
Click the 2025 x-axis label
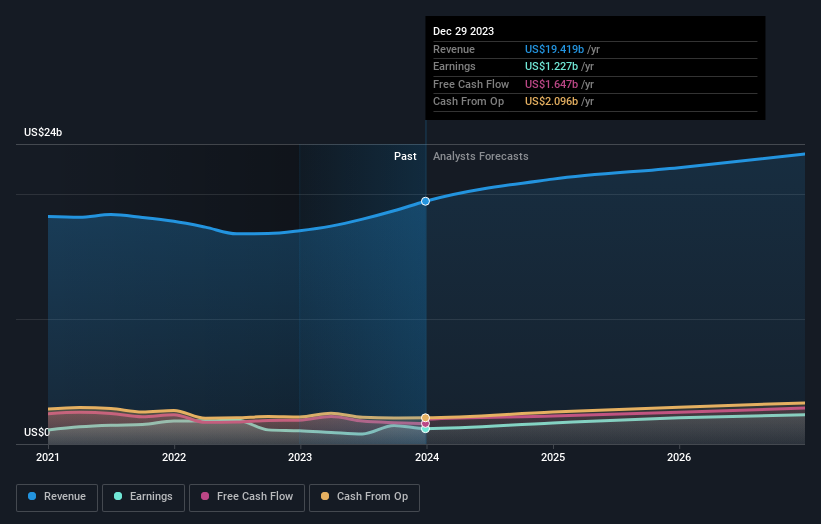coord(553,458)
